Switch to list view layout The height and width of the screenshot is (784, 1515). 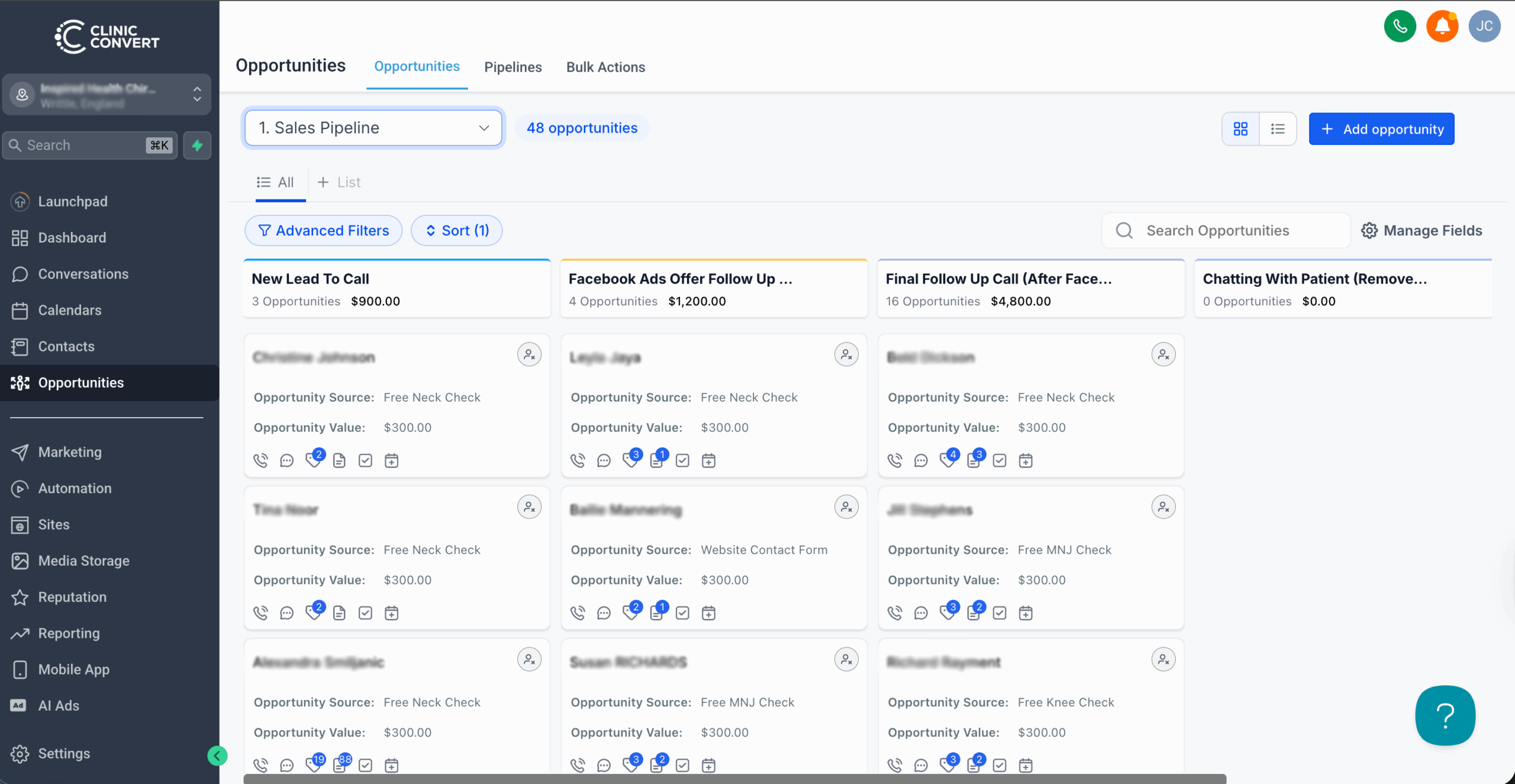click(1278, 129)
